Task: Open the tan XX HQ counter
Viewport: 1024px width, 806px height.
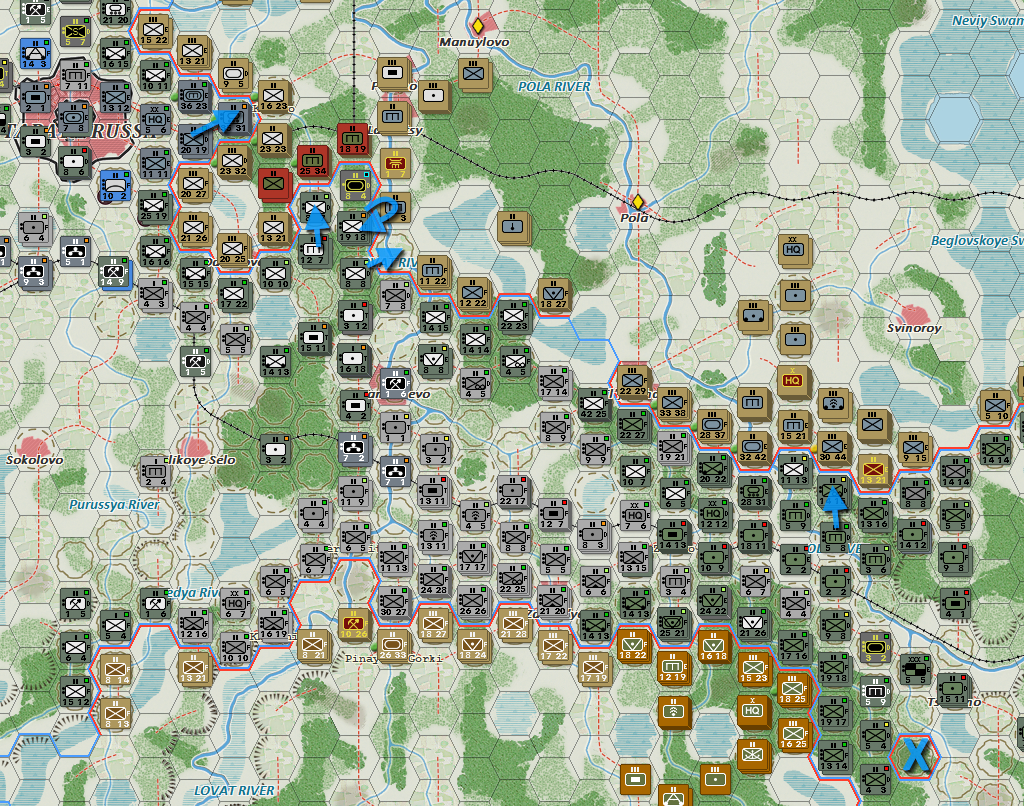Action: 793,251
